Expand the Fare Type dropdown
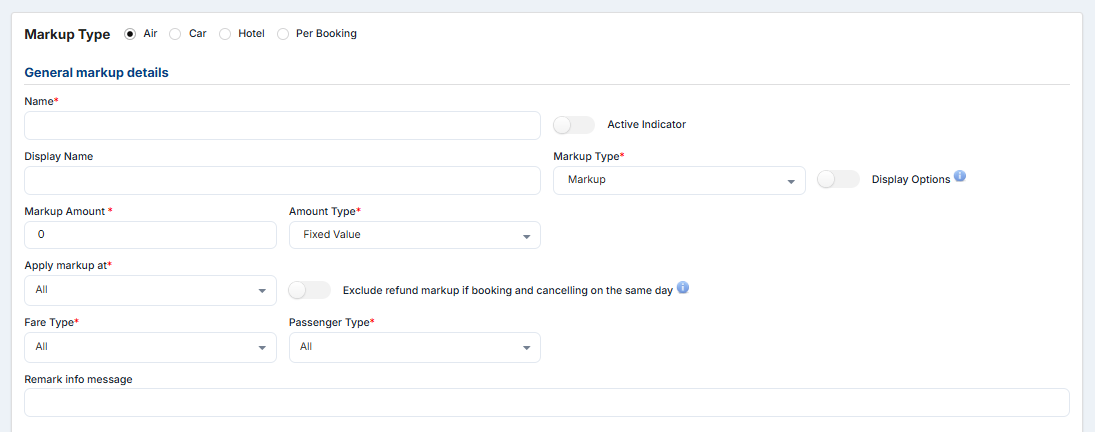 (x=150, y=347)
